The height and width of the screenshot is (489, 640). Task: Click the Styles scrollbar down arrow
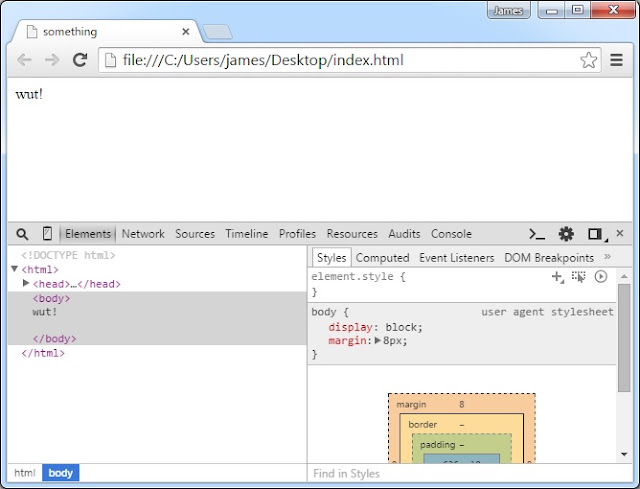pyautogui.click(x=624, y=454)
